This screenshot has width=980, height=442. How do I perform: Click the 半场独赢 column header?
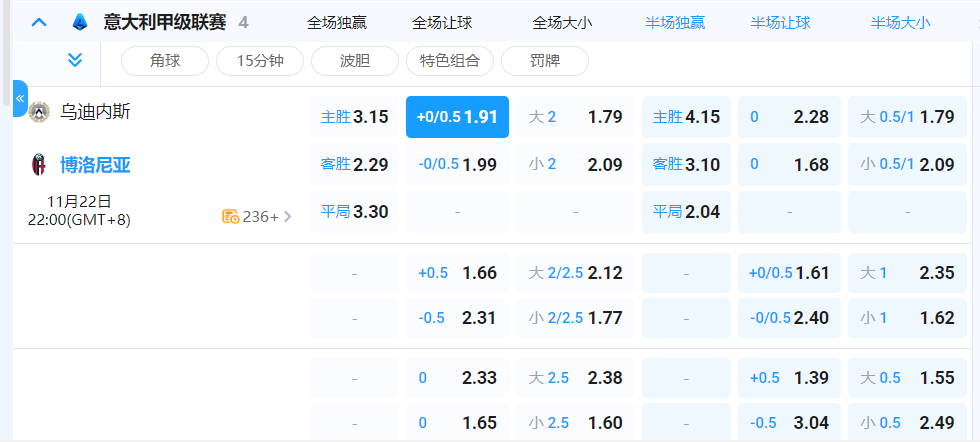pyautogui.click(x=675, y=23)
